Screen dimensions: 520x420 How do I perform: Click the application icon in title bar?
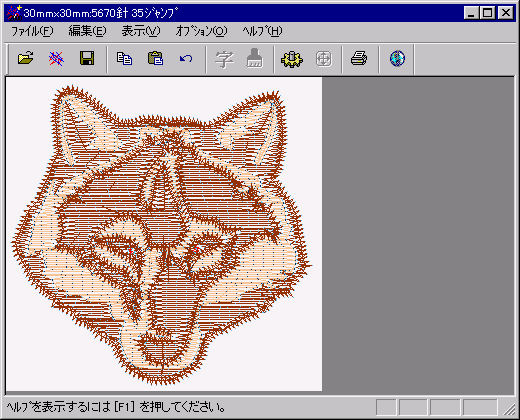(x=14, y=13)
